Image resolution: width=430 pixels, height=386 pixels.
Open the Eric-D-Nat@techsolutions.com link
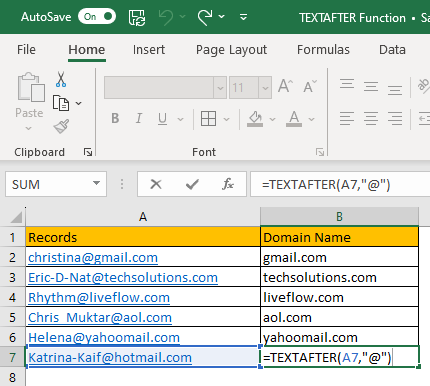click(123, 278)
